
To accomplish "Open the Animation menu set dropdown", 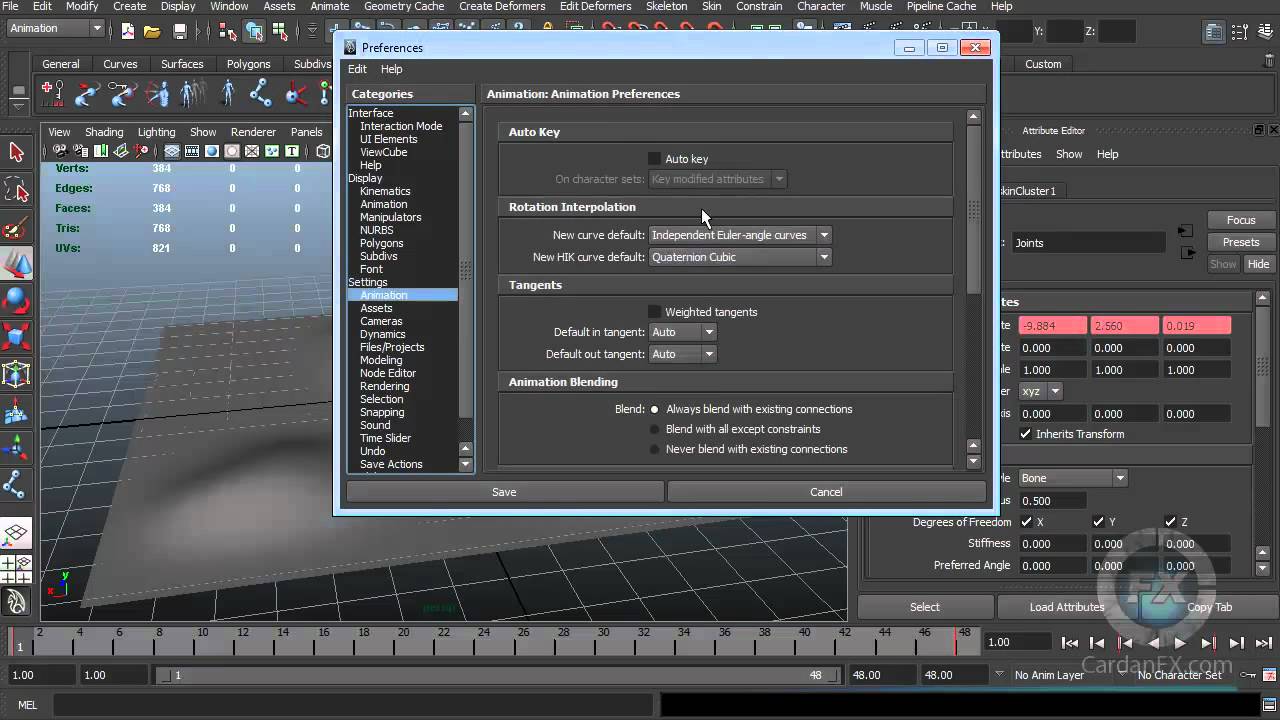I will pyautogui.click(x=55, y=28).
